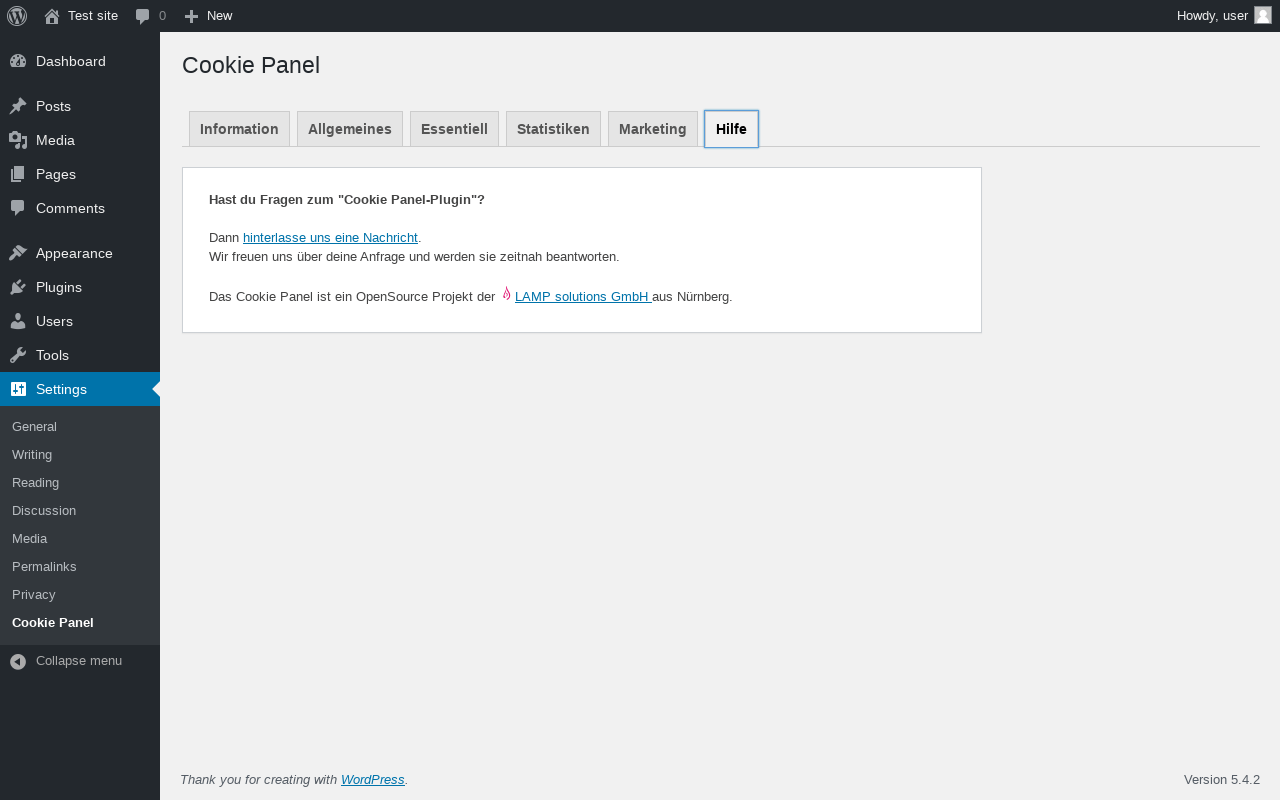This screenshot has height=800, width=1280.
Task: Open Writing settings submenu
Action: click(32, 454)
